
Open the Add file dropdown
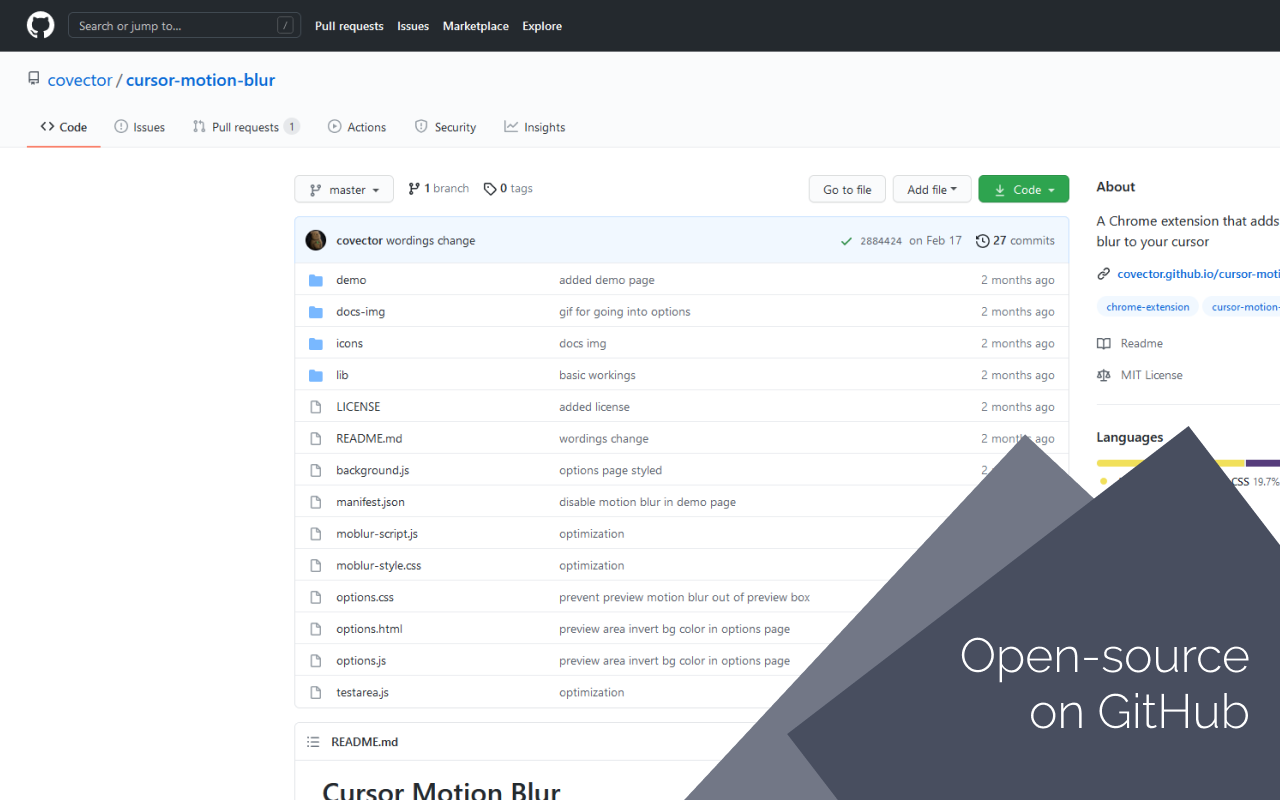tap(932, 189)
